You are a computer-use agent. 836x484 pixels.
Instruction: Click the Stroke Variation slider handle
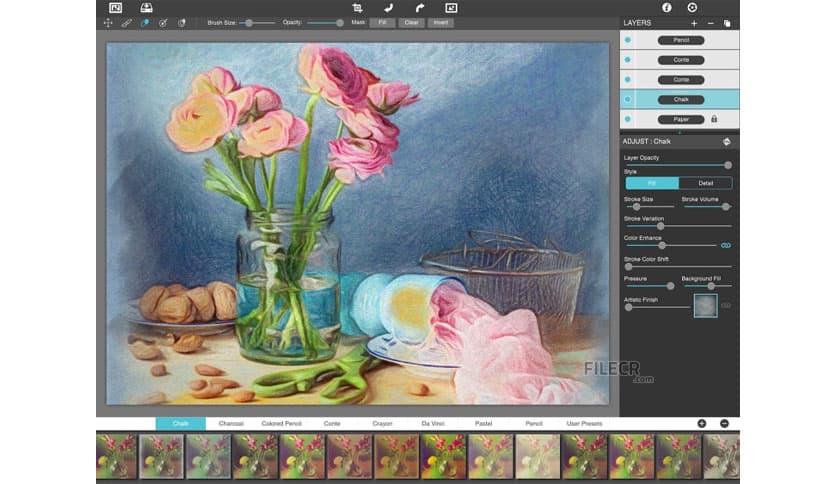(x=660, y=226)
